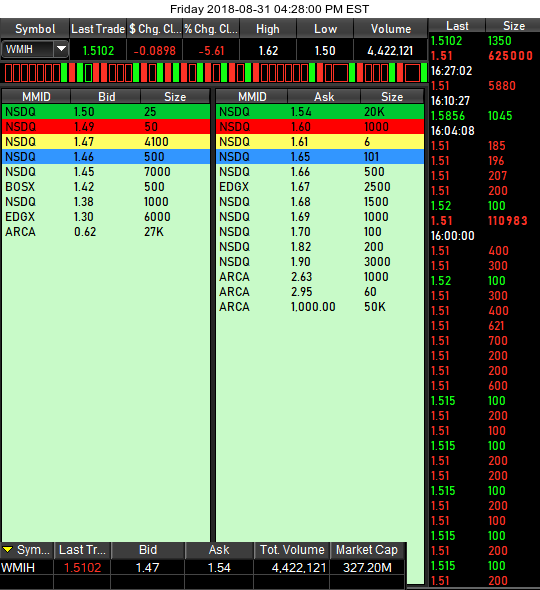Select the green NSDQ 1.50 bid row
The height and width of the screenshot is (590, 540).
(106, 112)
